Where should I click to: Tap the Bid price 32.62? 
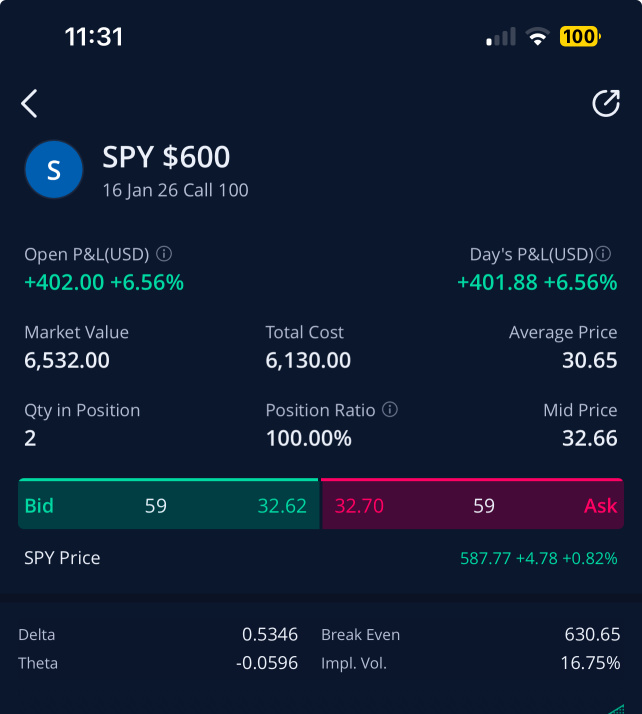[282, 506]
